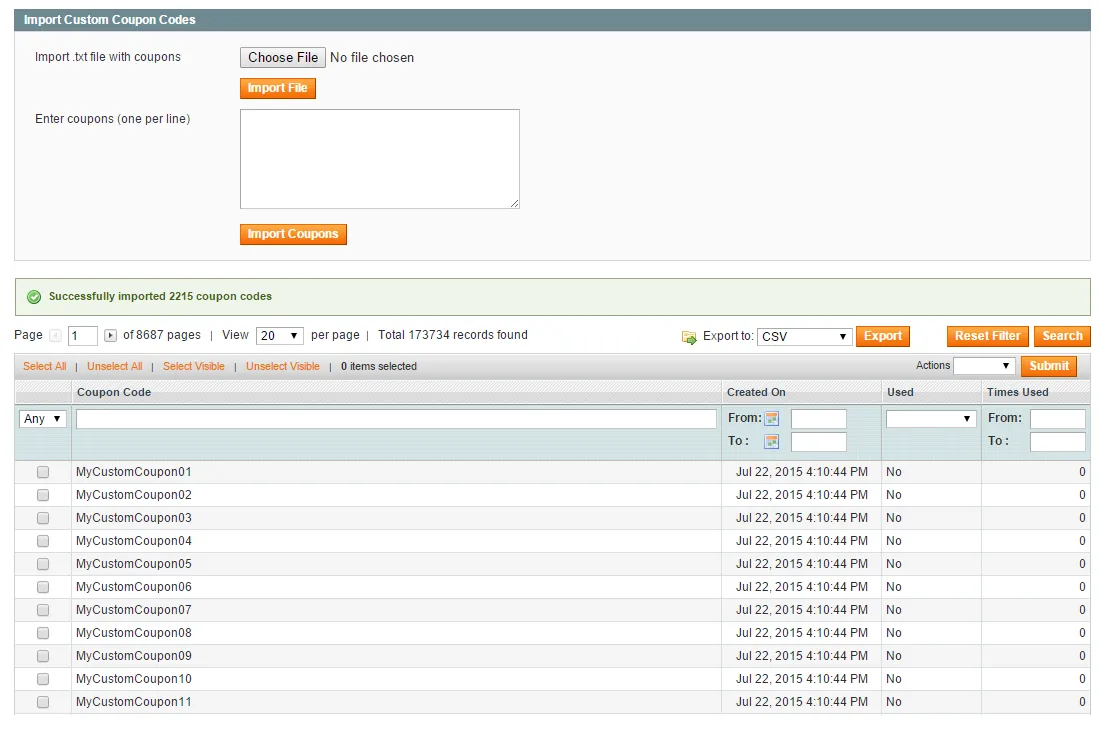1100x735 pixels.
Task: Go to next page arrow icon
Action: (110, 336)
